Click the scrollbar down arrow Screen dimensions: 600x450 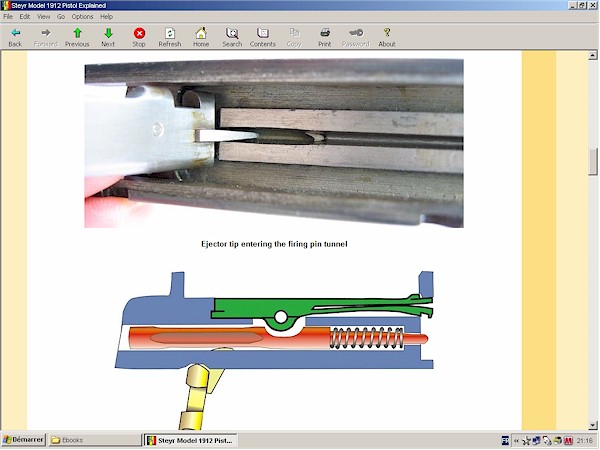pos(593,425)
